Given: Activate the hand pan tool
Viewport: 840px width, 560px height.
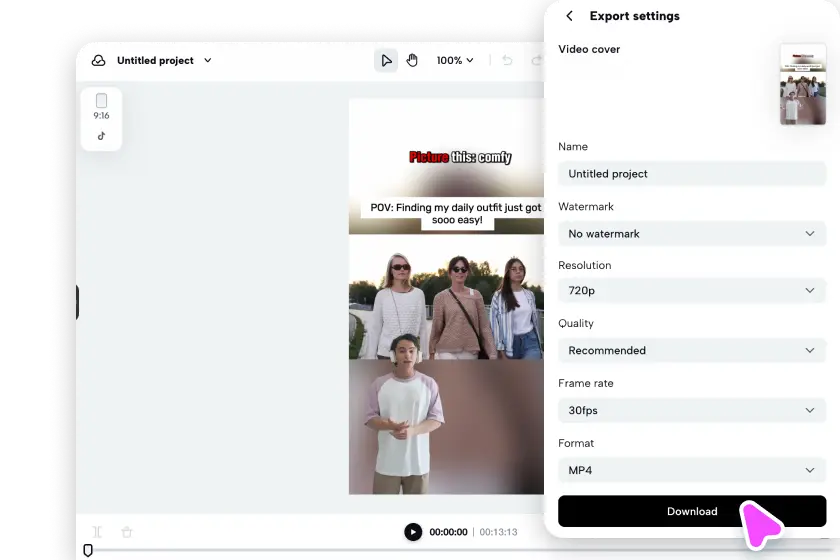Looking at the screenshot, I should [x=412, y=61].
